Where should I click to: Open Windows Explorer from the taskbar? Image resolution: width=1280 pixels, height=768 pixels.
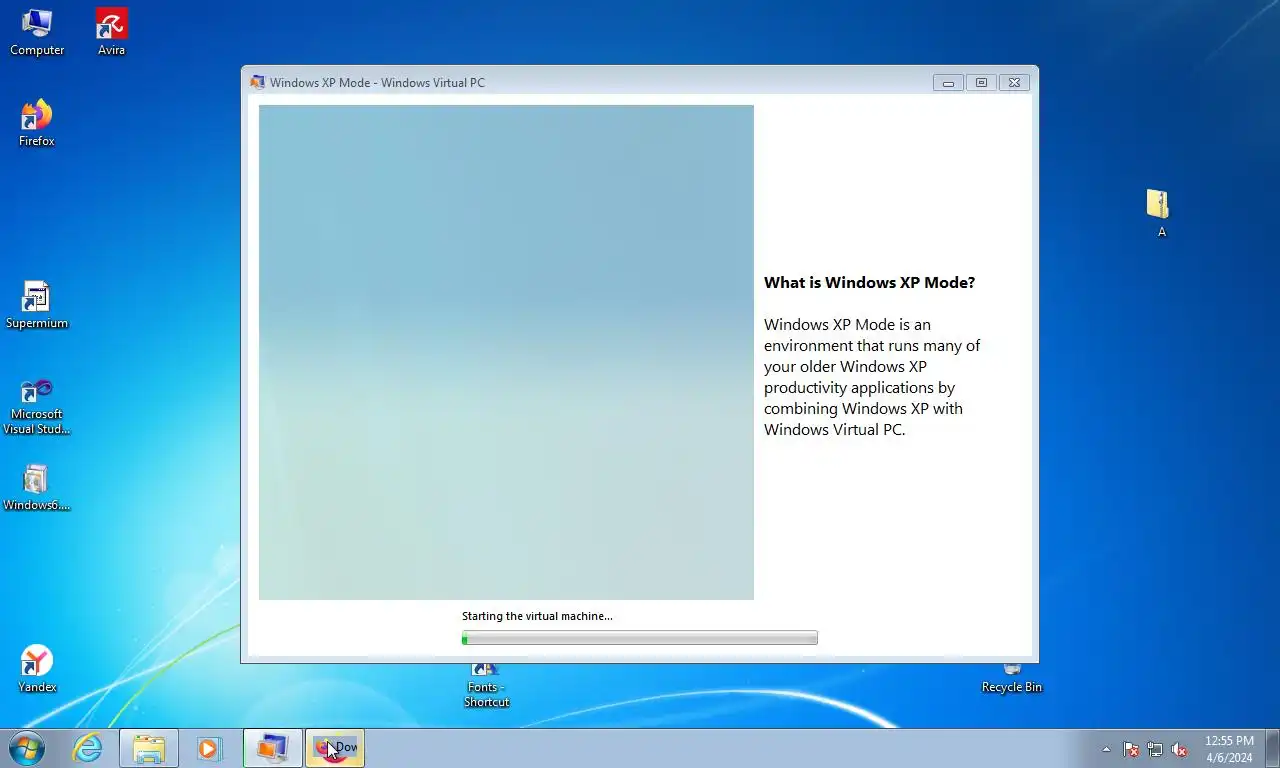click(x=149, y=748)
